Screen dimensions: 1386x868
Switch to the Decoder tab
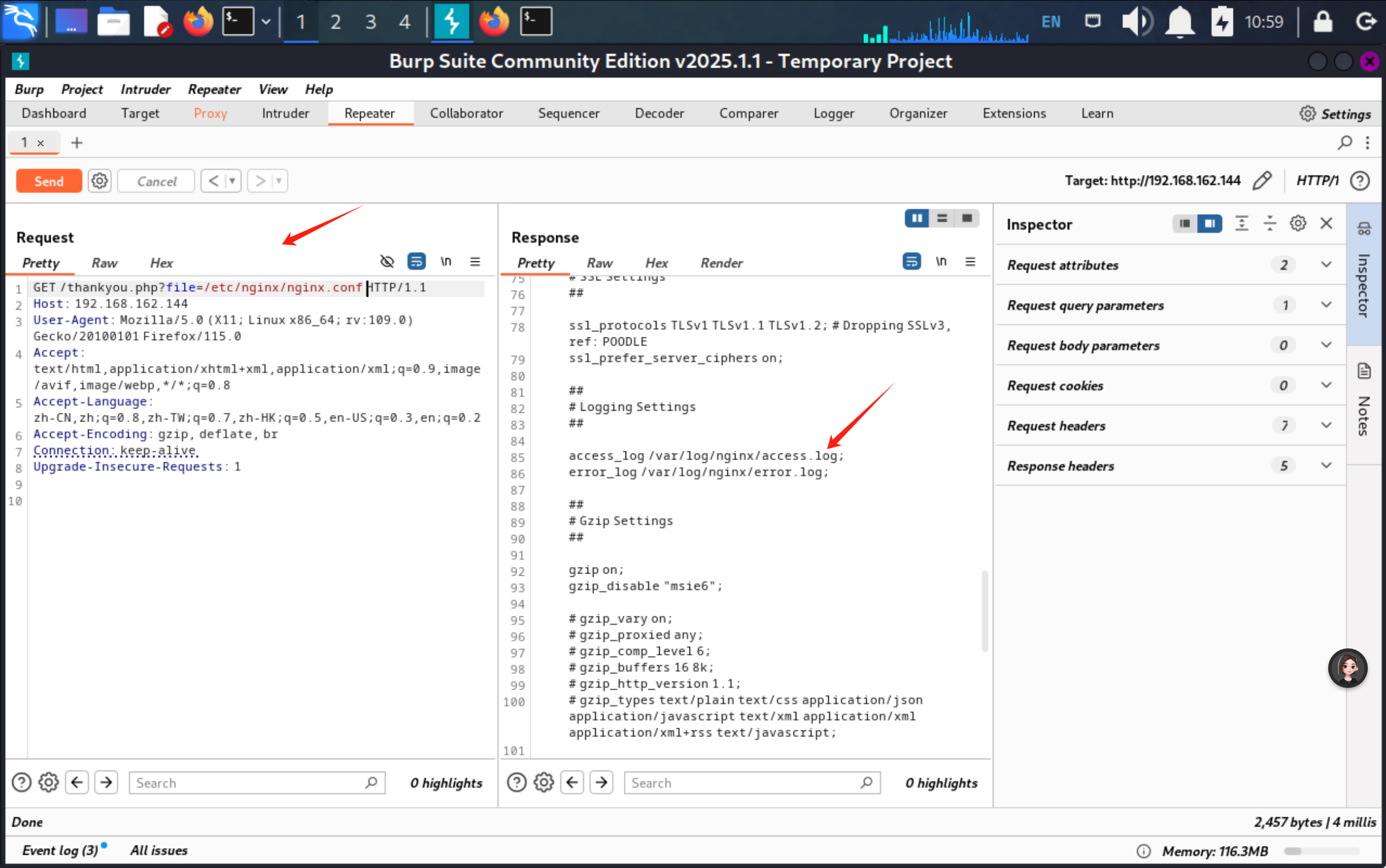659,113
